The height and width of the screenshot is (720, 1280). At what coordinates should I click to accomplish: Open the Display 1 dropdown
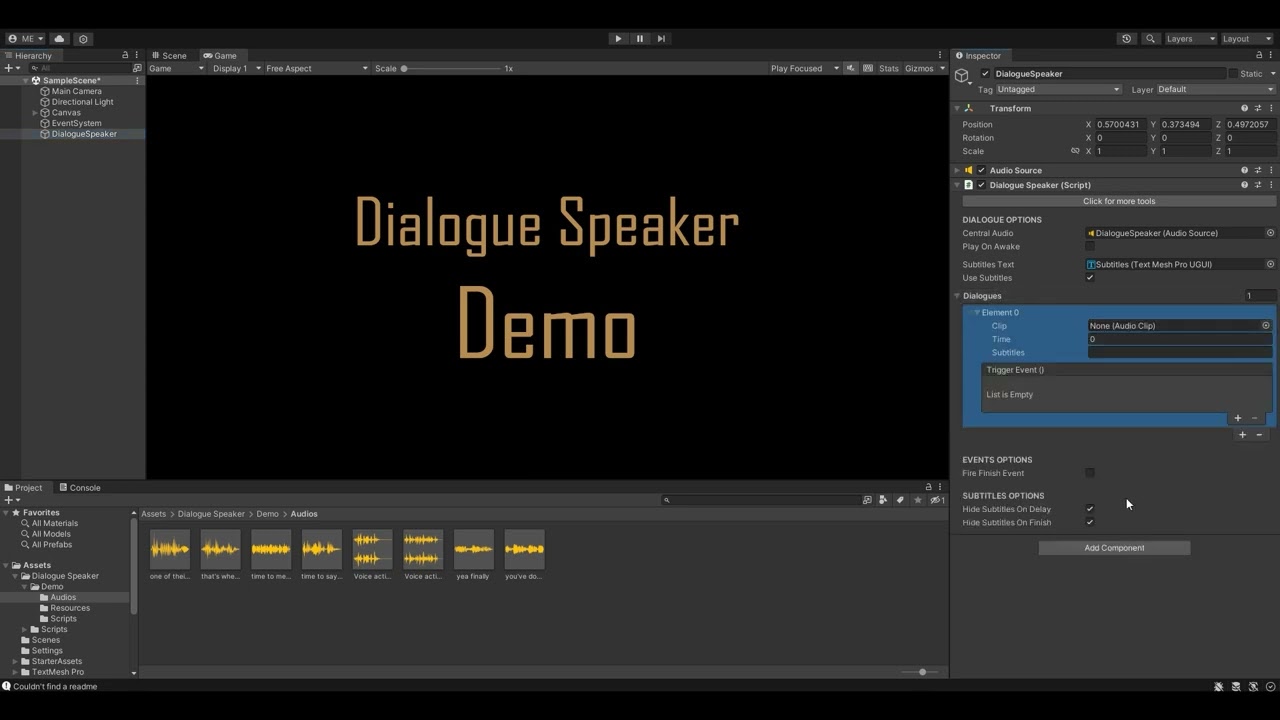click(x=236, y=69)
